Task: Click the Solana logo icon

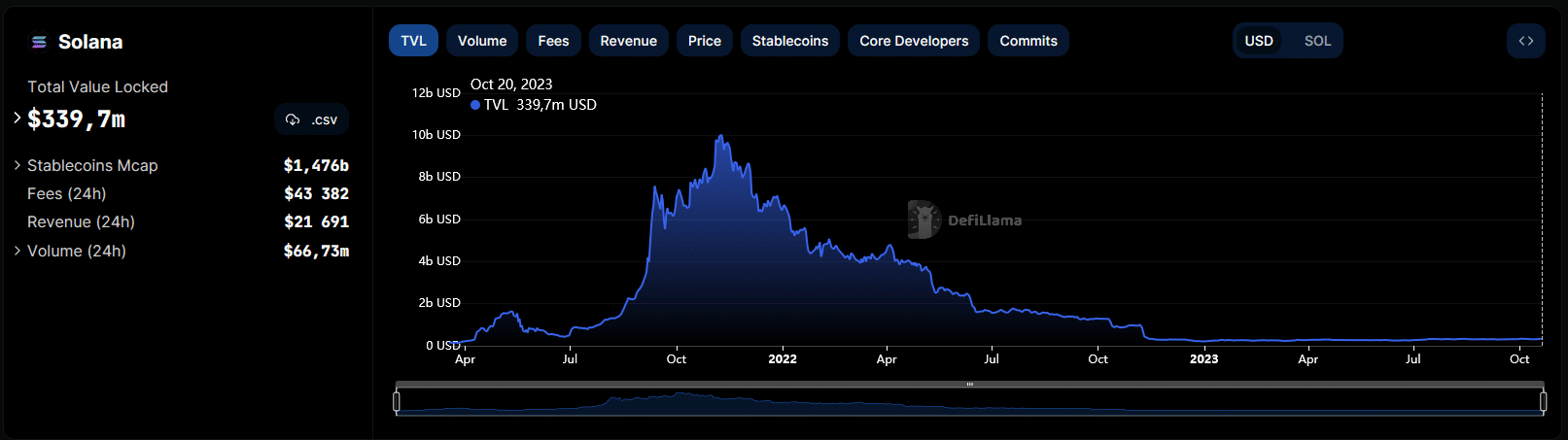Action: click(39, 42)
